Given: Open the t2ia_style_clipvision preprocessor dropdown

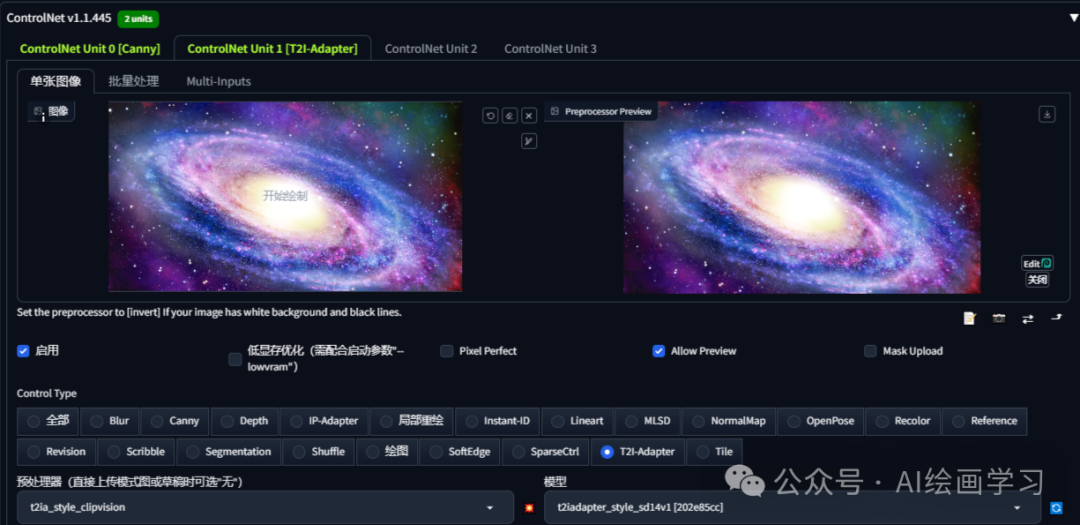Looking at the screenshot, I should point(265,508).
